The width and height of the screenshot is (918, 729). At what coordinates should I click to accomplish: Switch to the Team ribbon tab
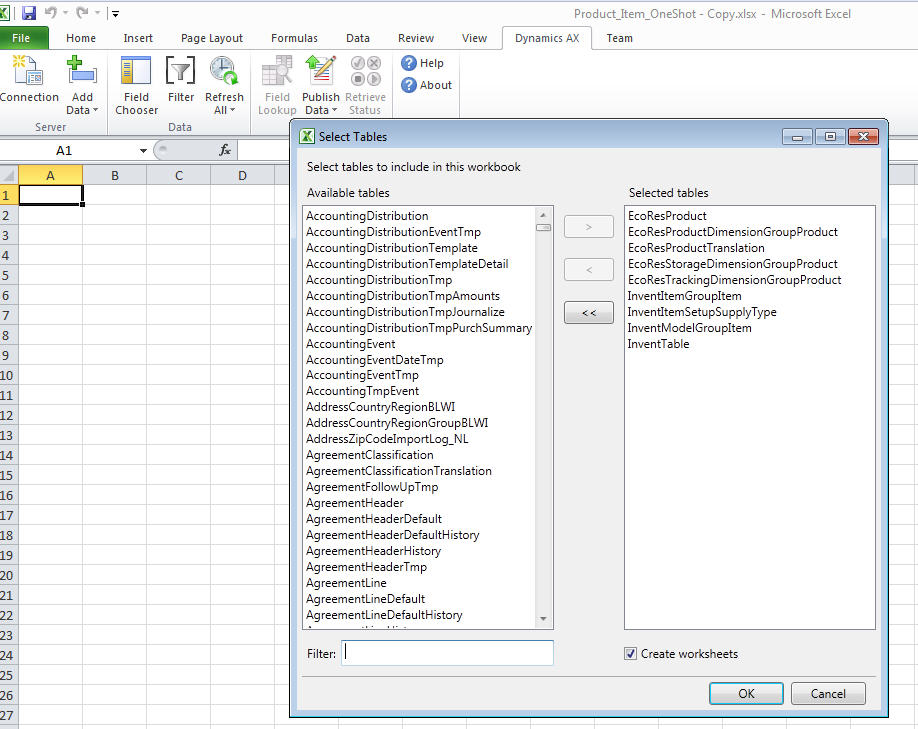pos(619,38)
